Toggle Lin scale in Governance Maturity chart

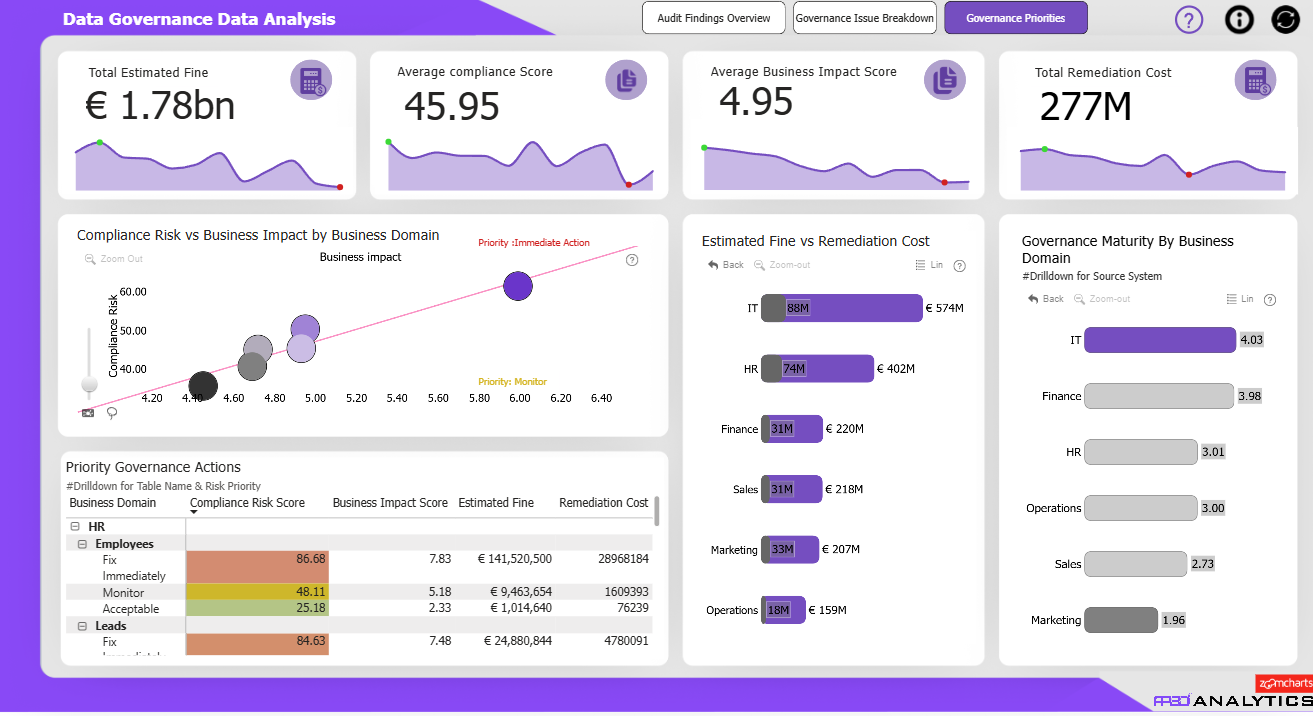click(x=1239, y=299)
